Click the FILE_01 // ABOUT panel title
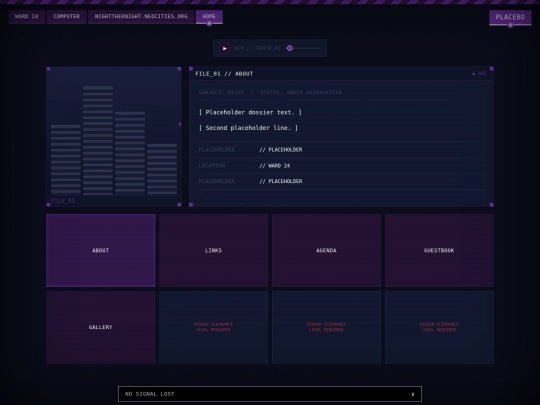 coord(224,74)
